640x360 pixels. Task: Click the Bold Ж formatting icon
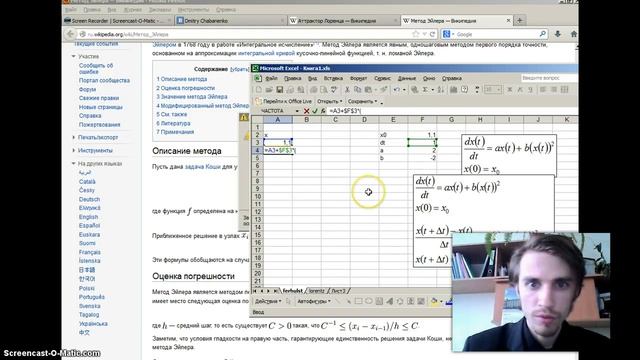pos(509,90)
